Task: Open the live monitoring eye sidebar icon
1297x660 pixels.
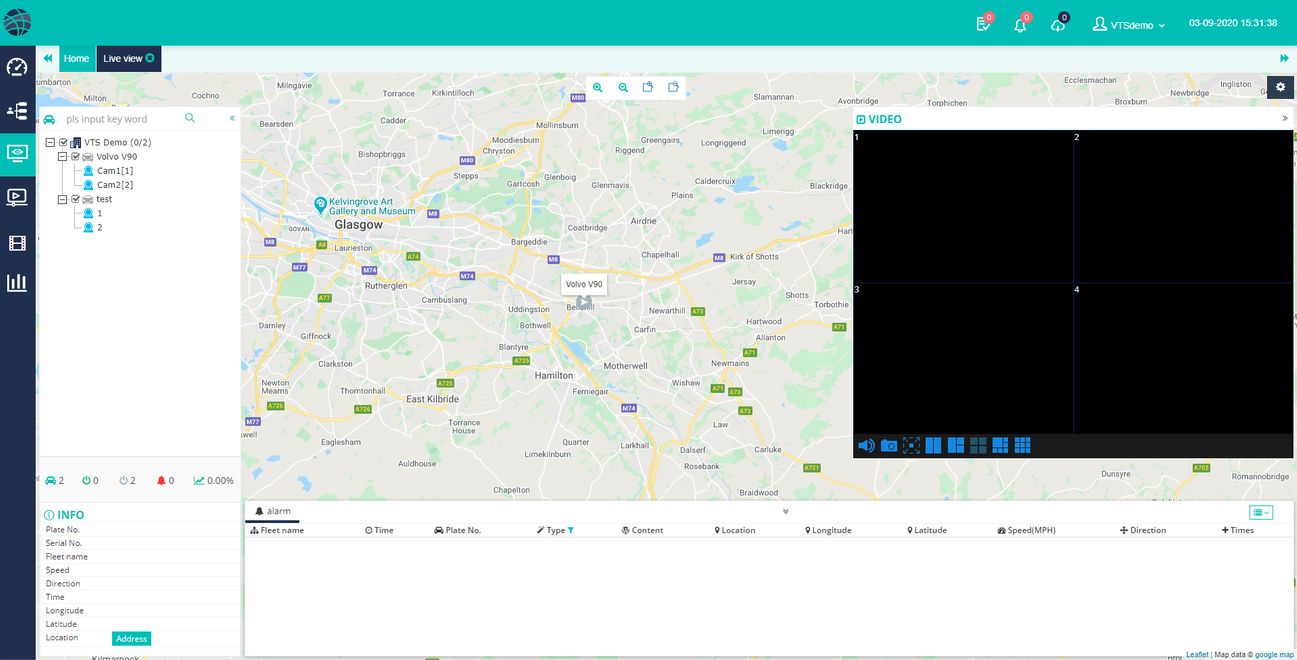Action: (17, 153)
